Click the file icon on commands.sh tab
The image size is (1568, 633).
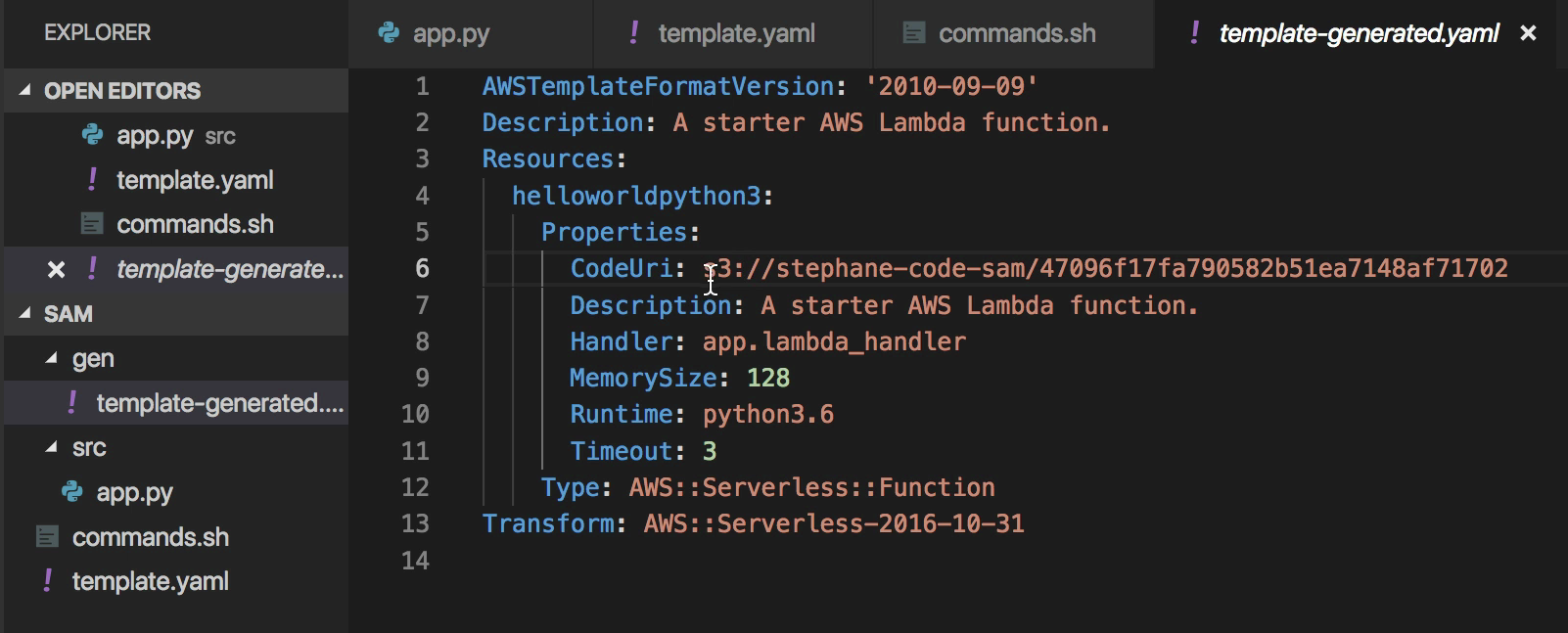(x=914, y=33)
